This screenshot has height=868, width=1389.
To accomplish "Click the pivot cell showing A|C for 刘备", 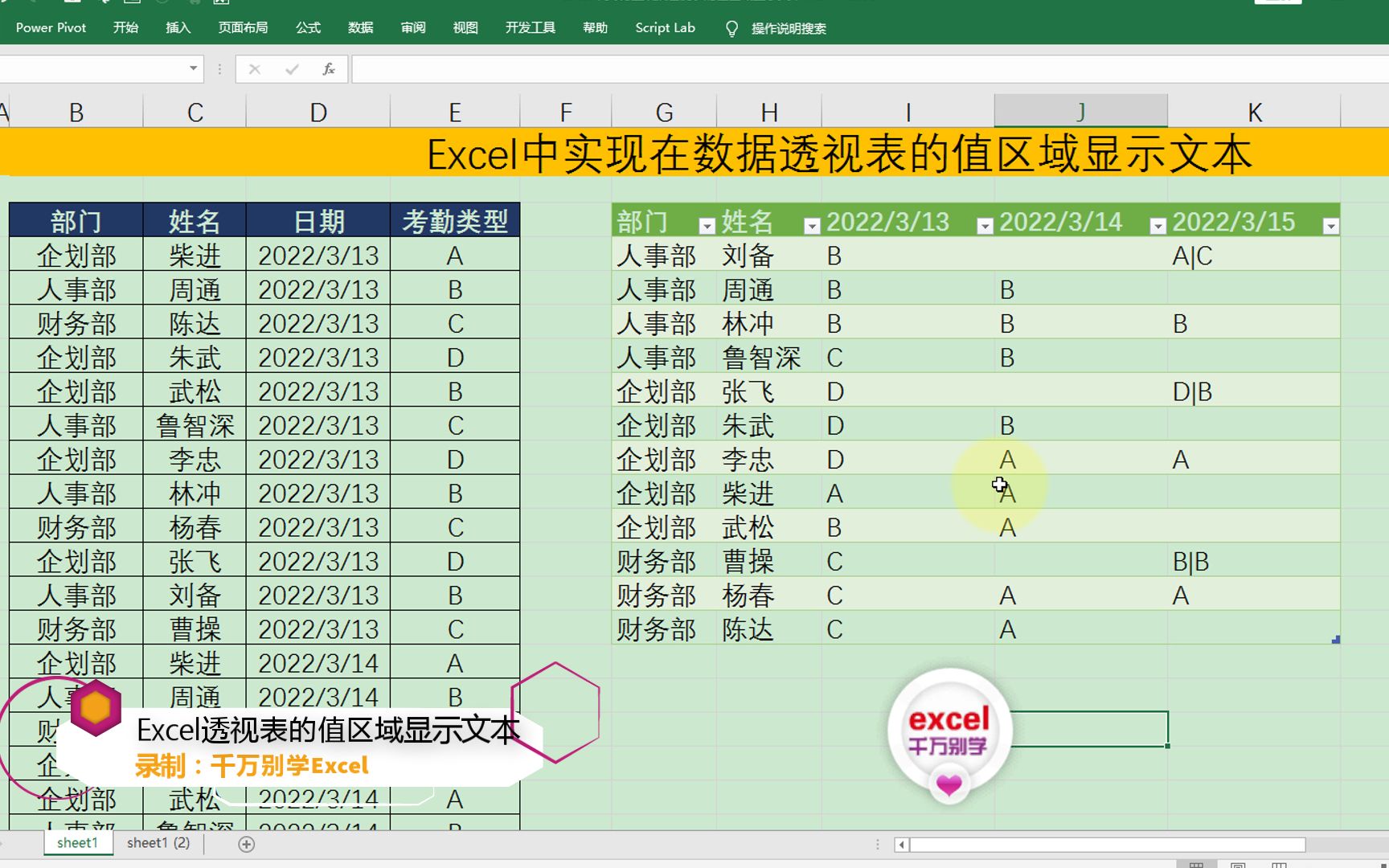I will pyautogui.click(x=1254, y=256).
